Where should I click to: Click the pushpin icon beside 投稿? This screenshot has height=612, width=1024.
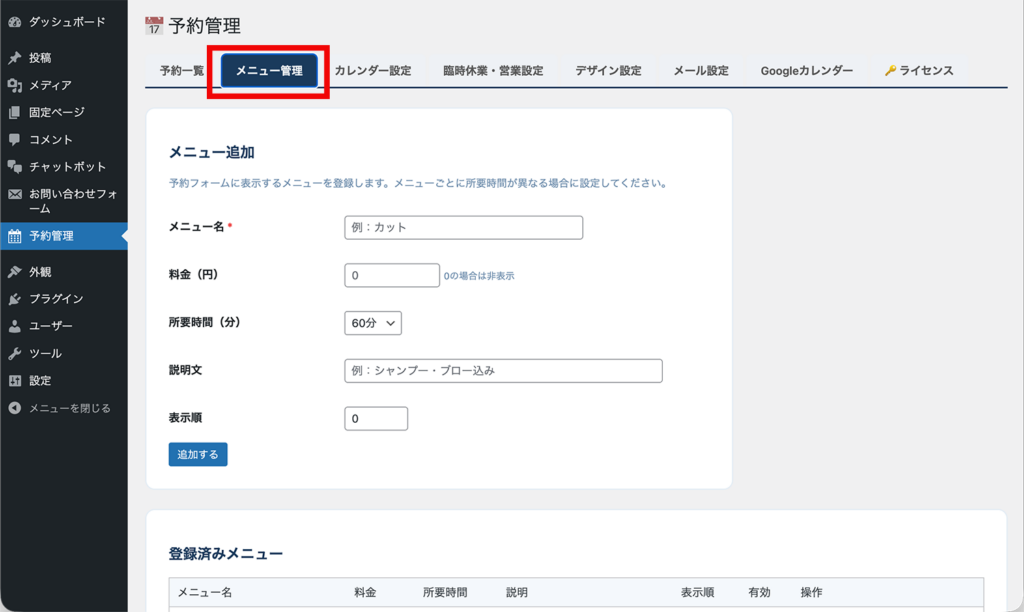pyautogui.click(x=14, y=58)
